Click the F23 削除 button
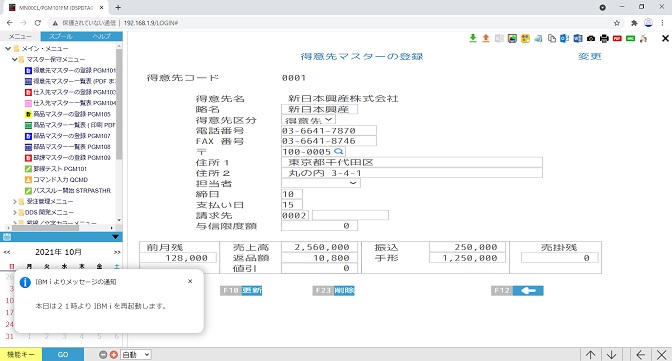The height and width of the screenshot is (361, 672). click(x=333, y=290)
